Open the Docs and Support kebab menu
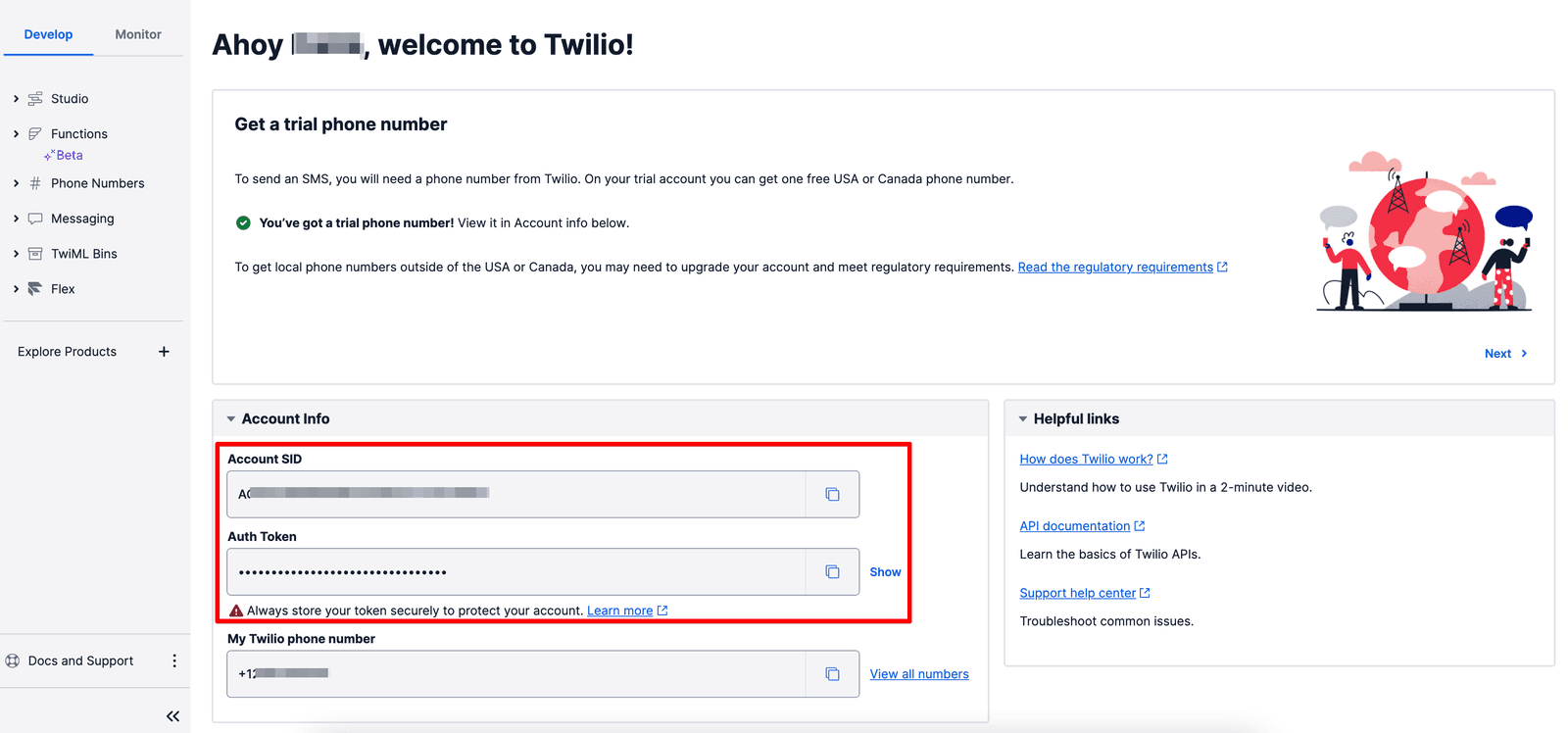This screenshot has width=1568, height=733. click(x=174, y=660)
